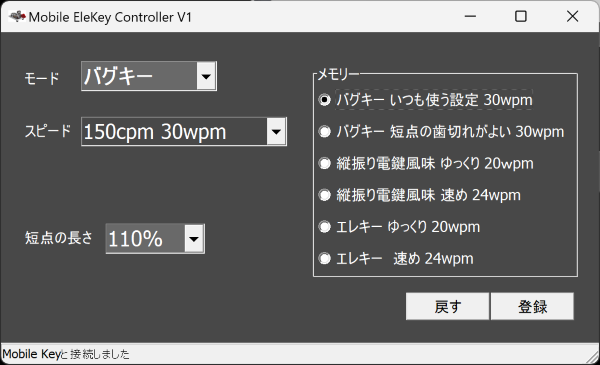Select memory バグキー いつも使う設定 30wpm
Image resolution: width=600 pixels, height=365 pixels.
click(x=426, y=100)
